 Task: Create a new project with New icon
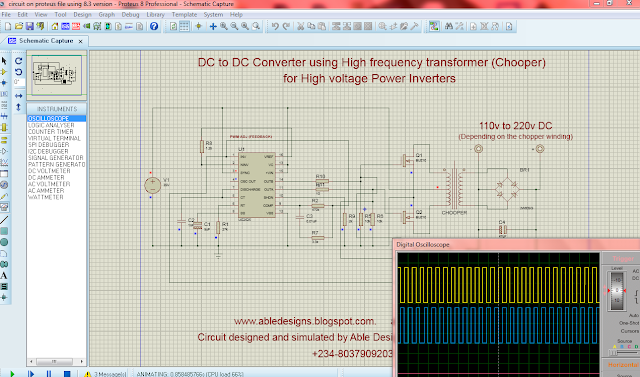tap(8, 27)
